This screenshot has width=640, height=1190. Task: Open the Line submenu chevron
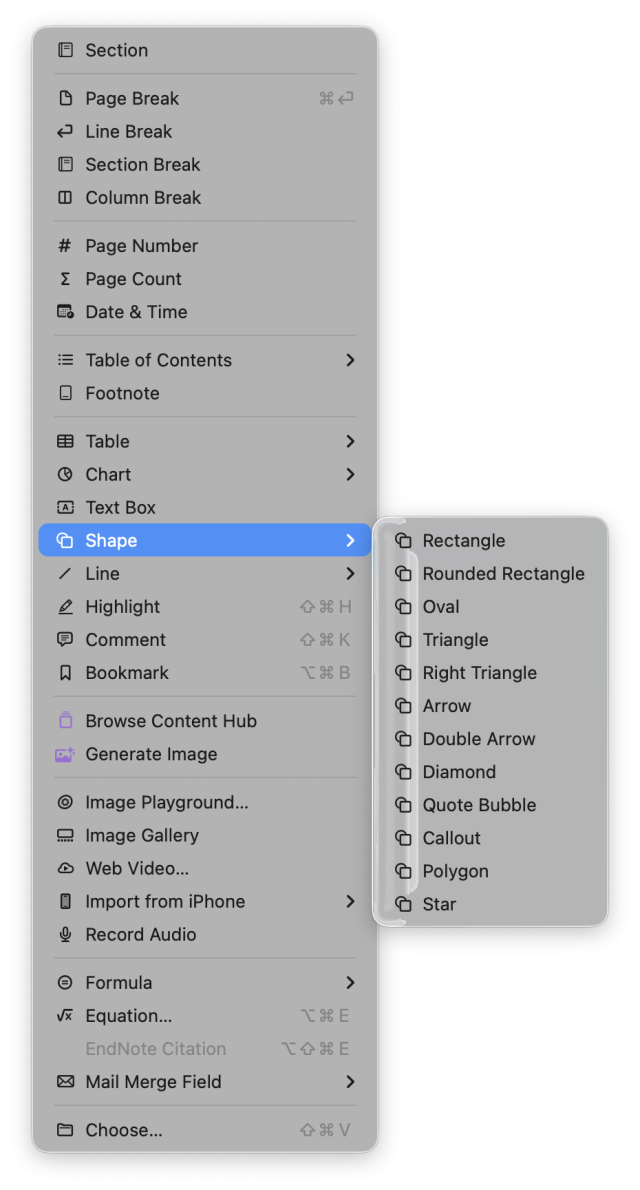(350, 573)
